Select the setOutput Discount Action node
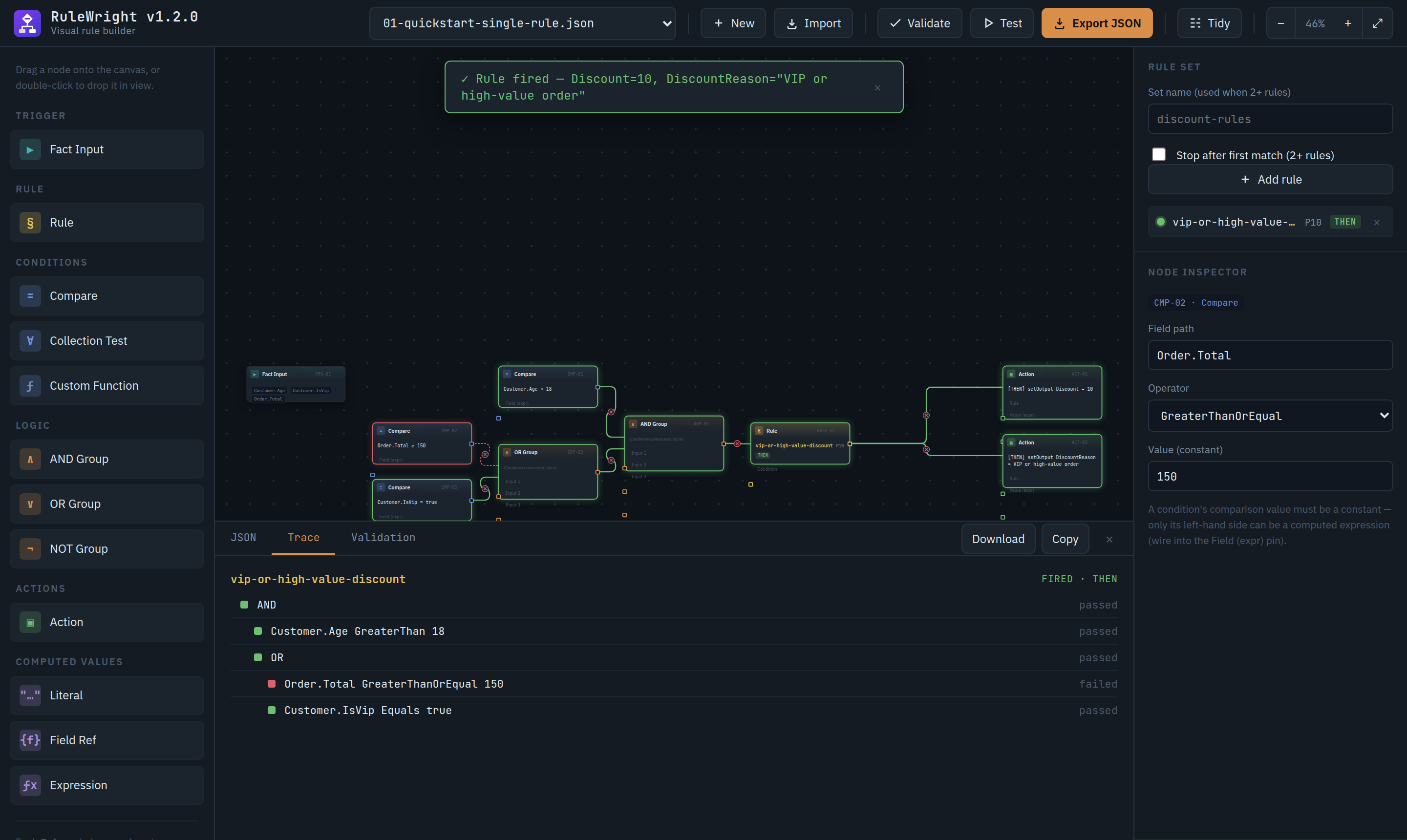The height and width of the screenshot is (840, 1407). tap(1052, 393)
